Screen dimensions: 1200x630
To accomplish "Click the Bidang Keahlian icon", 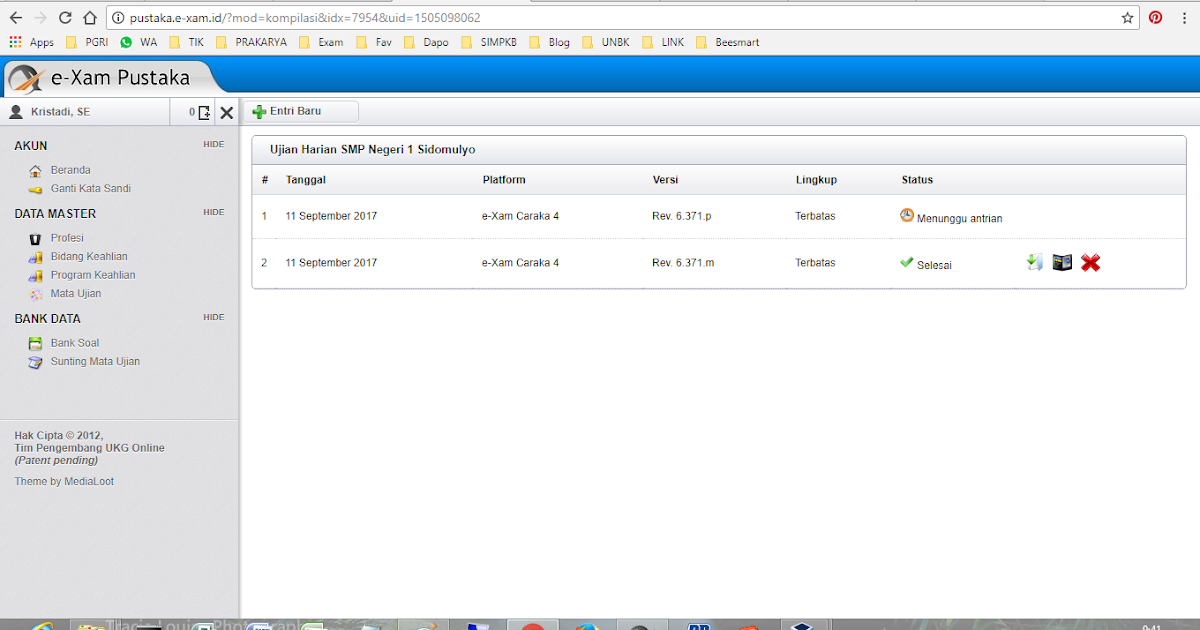I will (x=35, y=257).
